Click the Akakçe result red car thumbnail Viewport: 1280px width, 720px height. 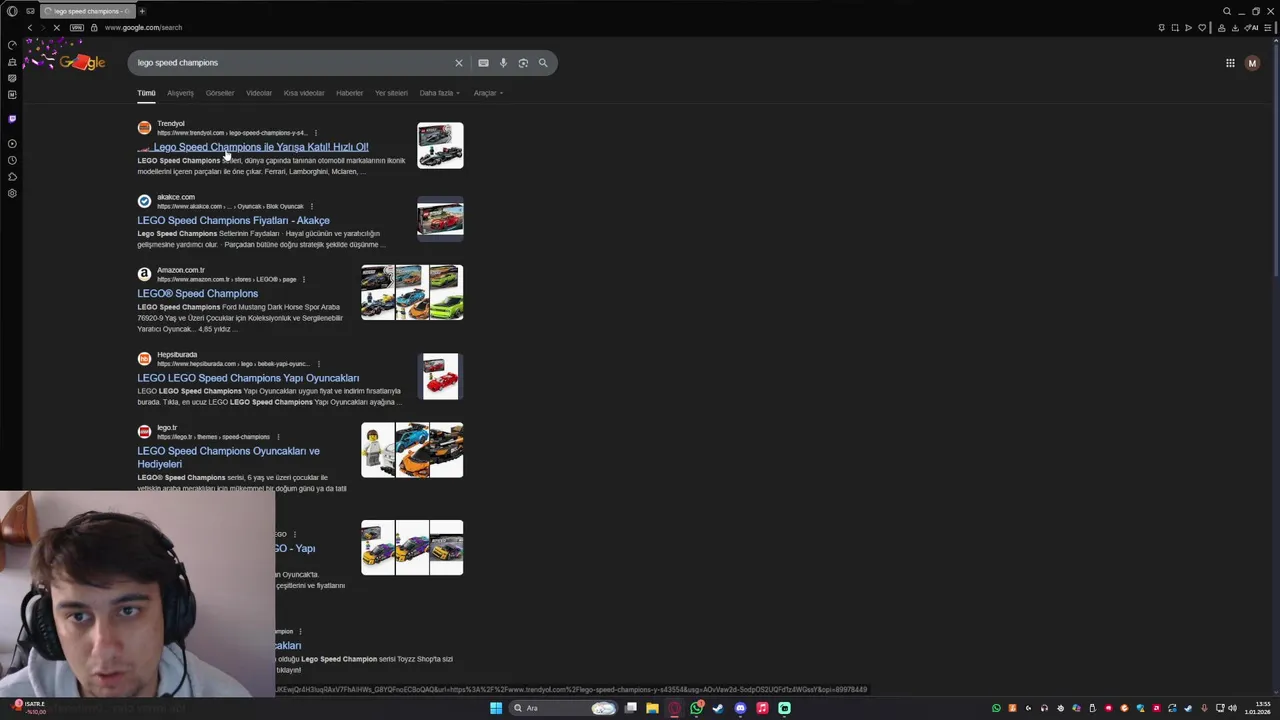pos(440,219)
